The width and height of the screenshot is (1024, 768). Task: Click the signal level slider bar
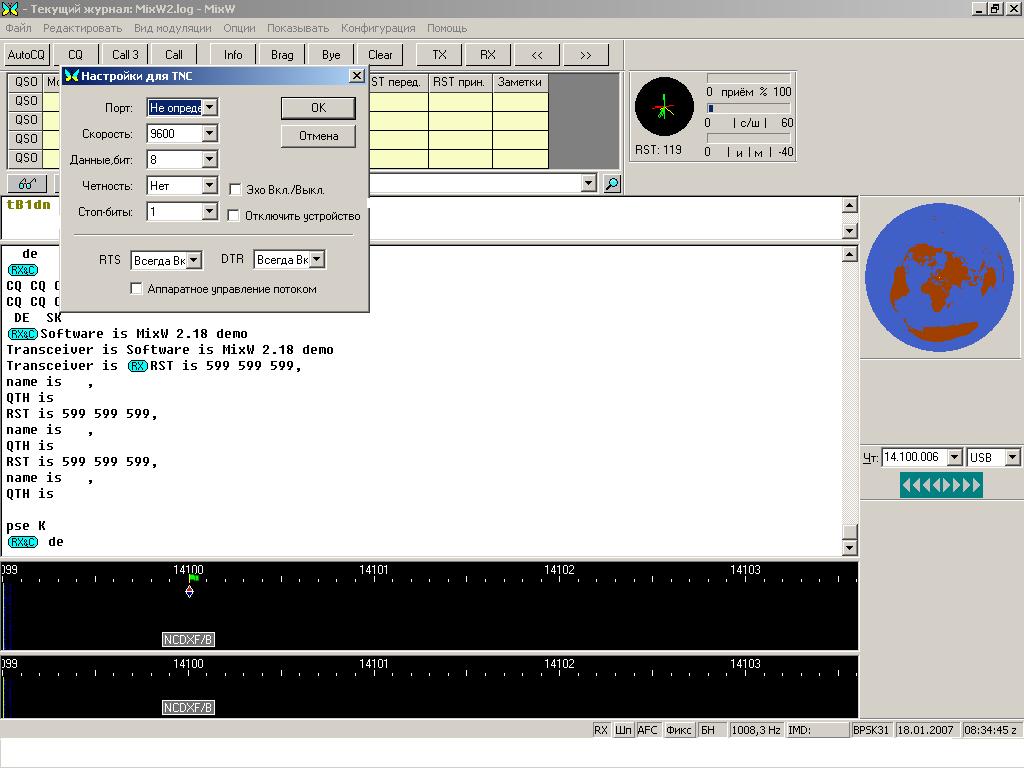(749, 107)
